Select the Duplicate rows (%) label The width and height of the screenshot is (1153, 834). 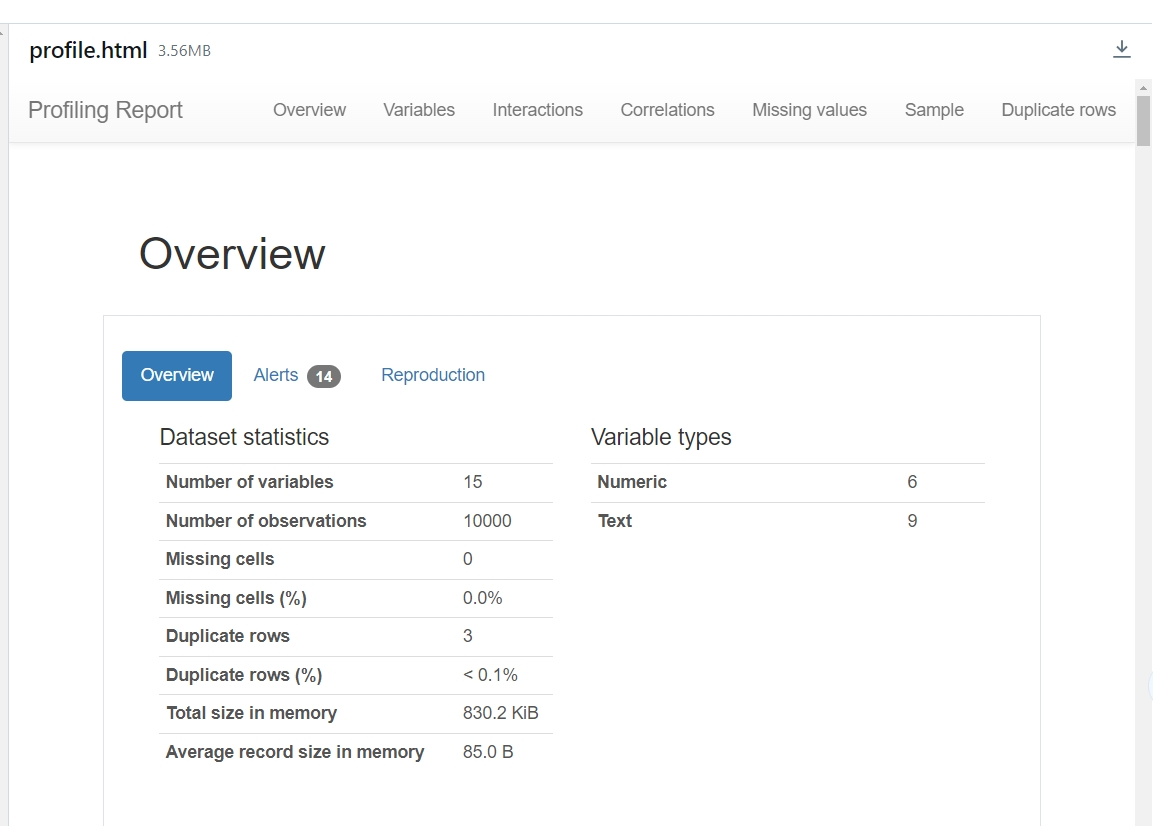[243, 675]
